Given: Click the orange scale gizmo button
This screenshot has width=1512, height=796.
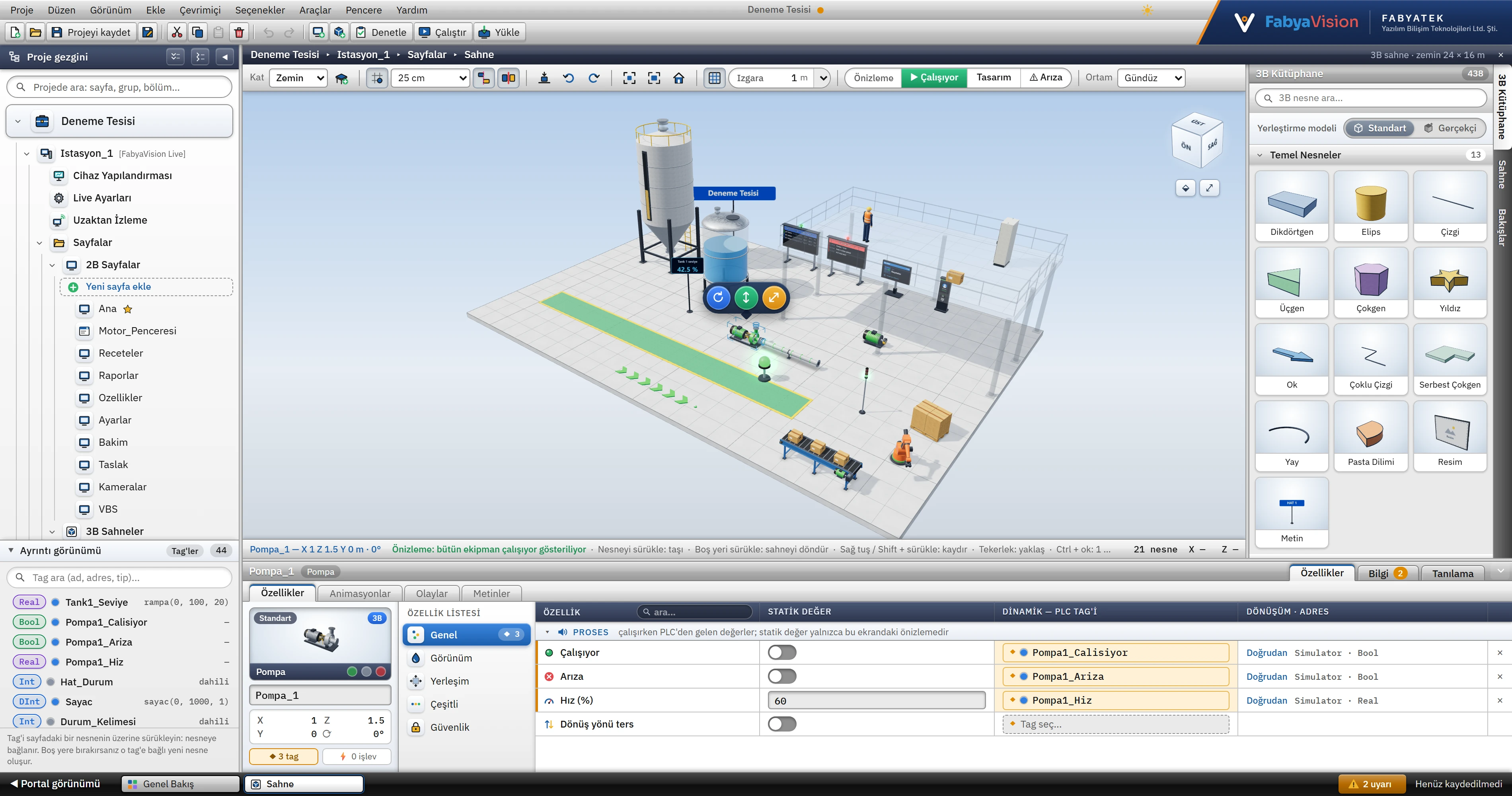Looking at the screenshot, I should [774, 297].
